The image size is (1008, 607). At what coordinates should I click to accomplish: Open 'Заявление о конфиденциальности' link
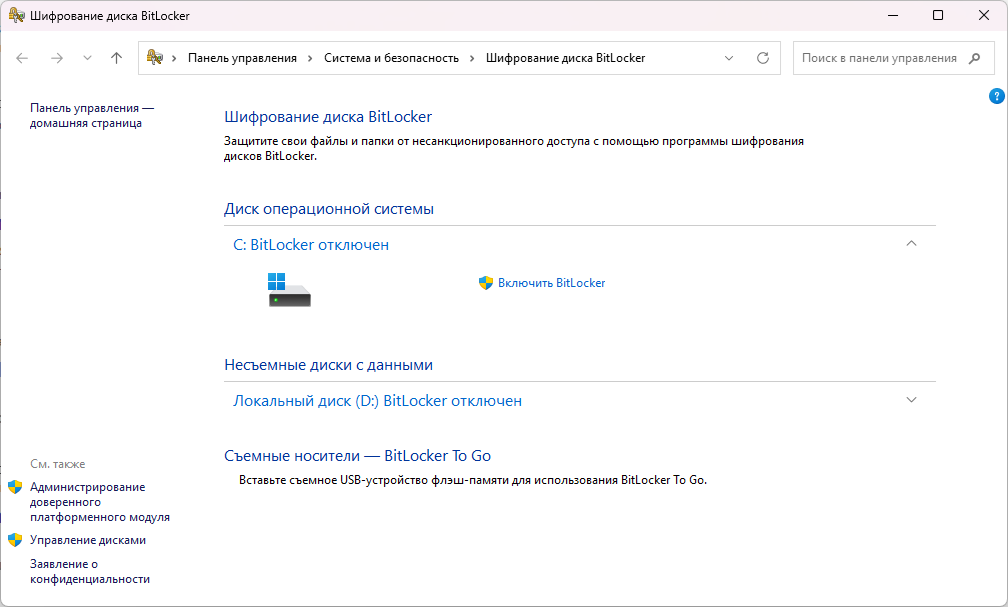coord(90,572)
